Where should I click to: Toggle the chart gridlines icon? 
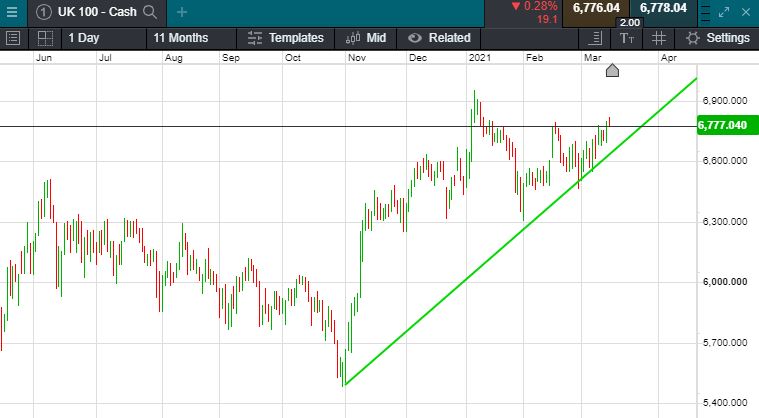click(x=659, y=38)
